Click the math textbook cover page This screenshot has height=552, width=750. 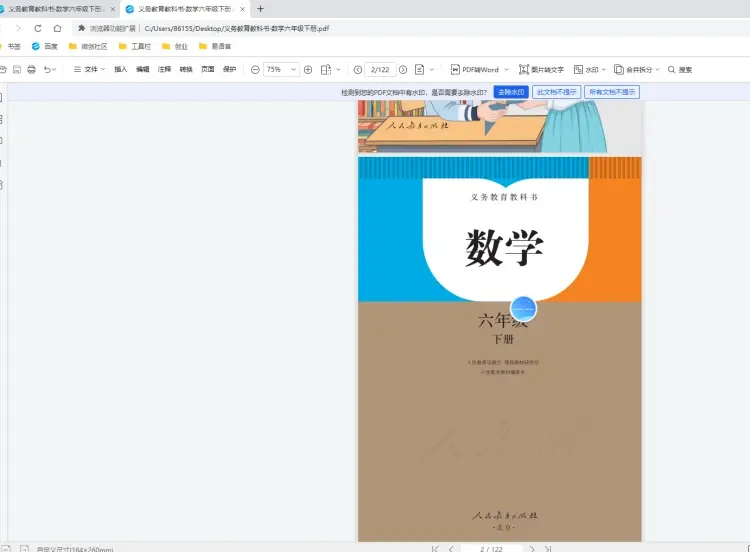pyautogui.click(x=499, y=349)
